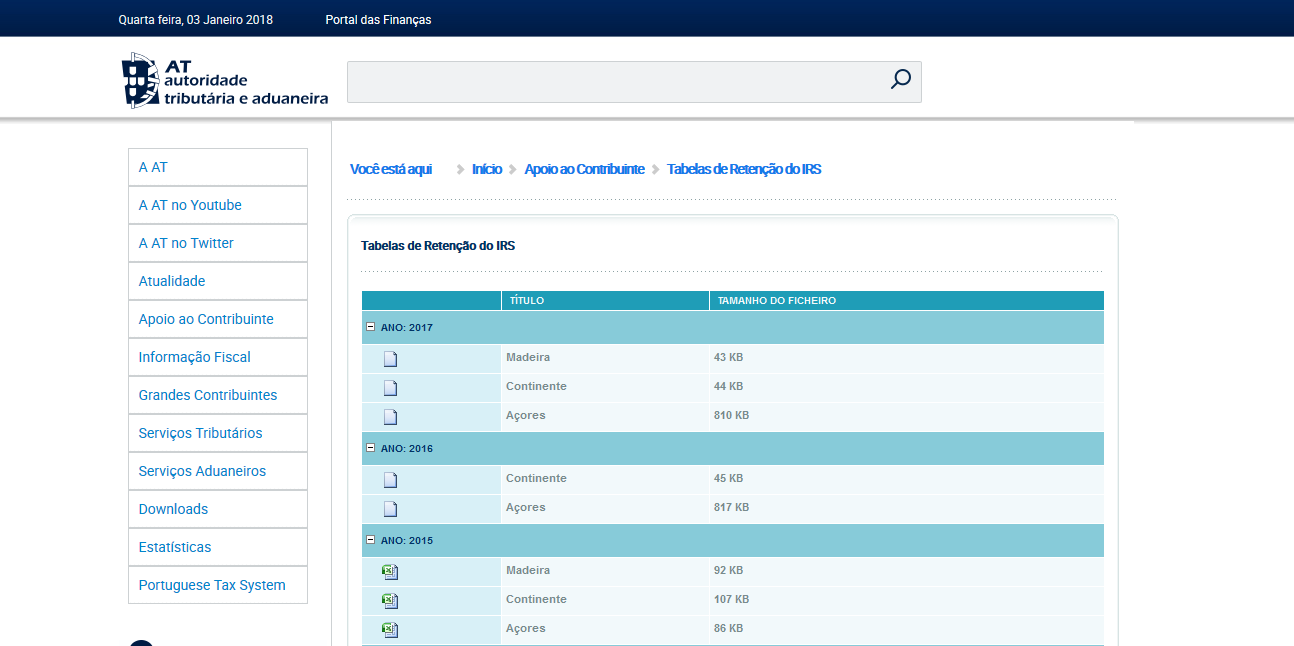
Task: Click the Início breadcrumb link
Action: click(487, 169)
